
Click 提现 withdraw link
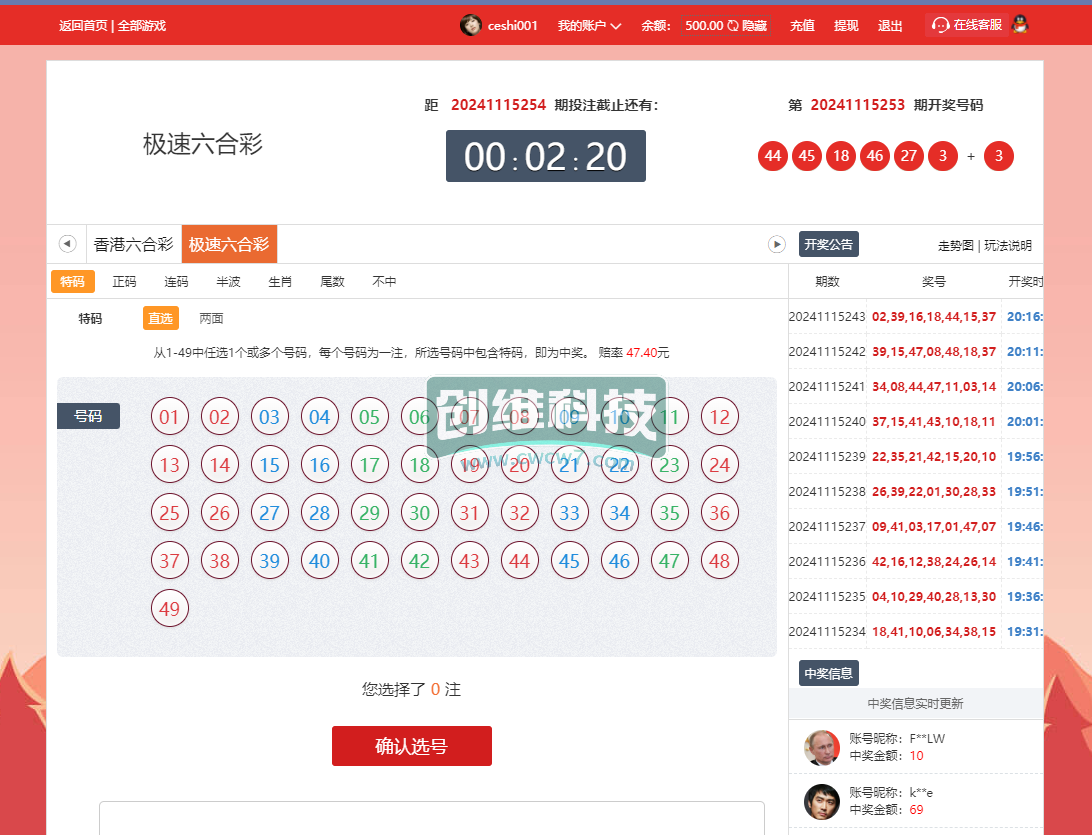tap(846, 26)
